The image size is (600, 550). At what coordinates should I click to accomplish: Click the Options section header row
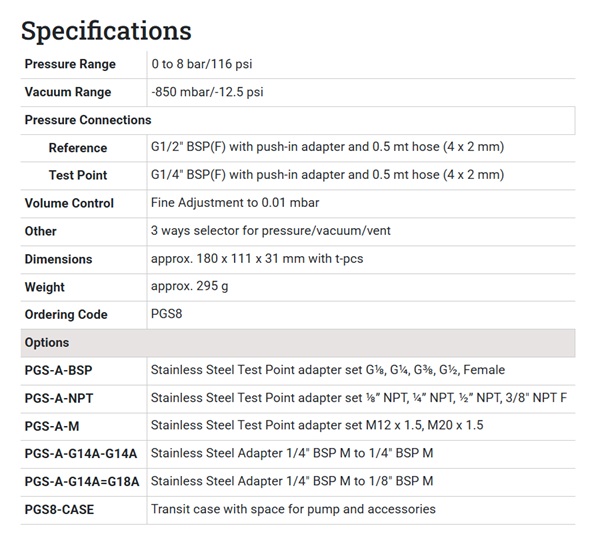[298, 342]
